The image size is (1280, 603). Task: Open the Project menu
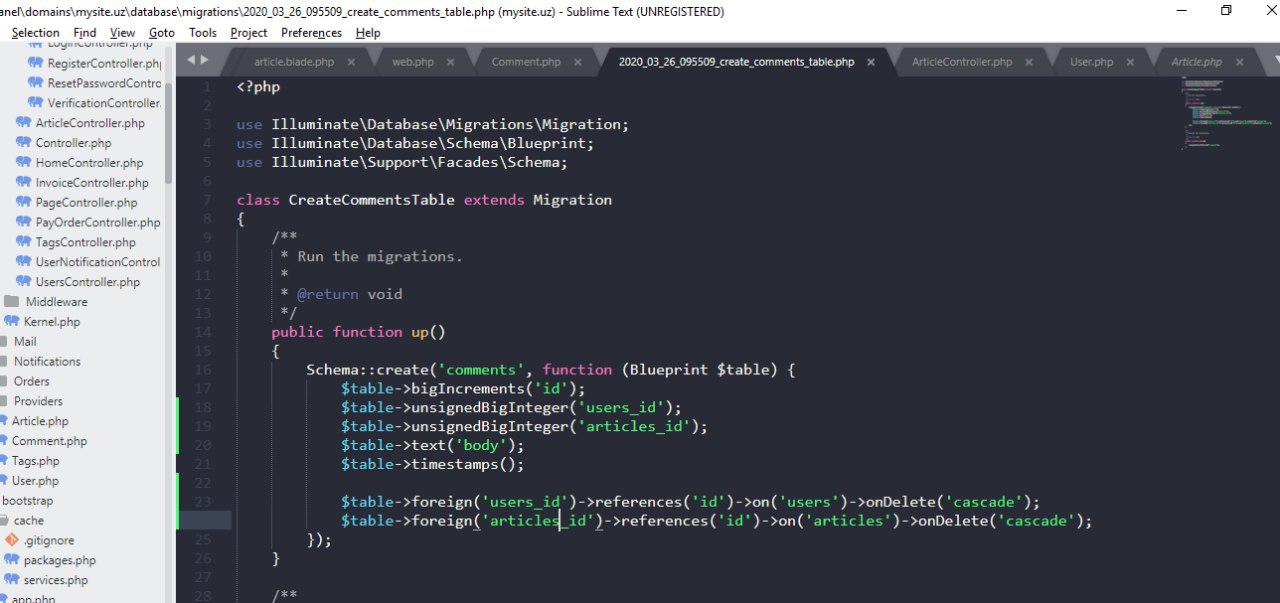click(249, 32)
